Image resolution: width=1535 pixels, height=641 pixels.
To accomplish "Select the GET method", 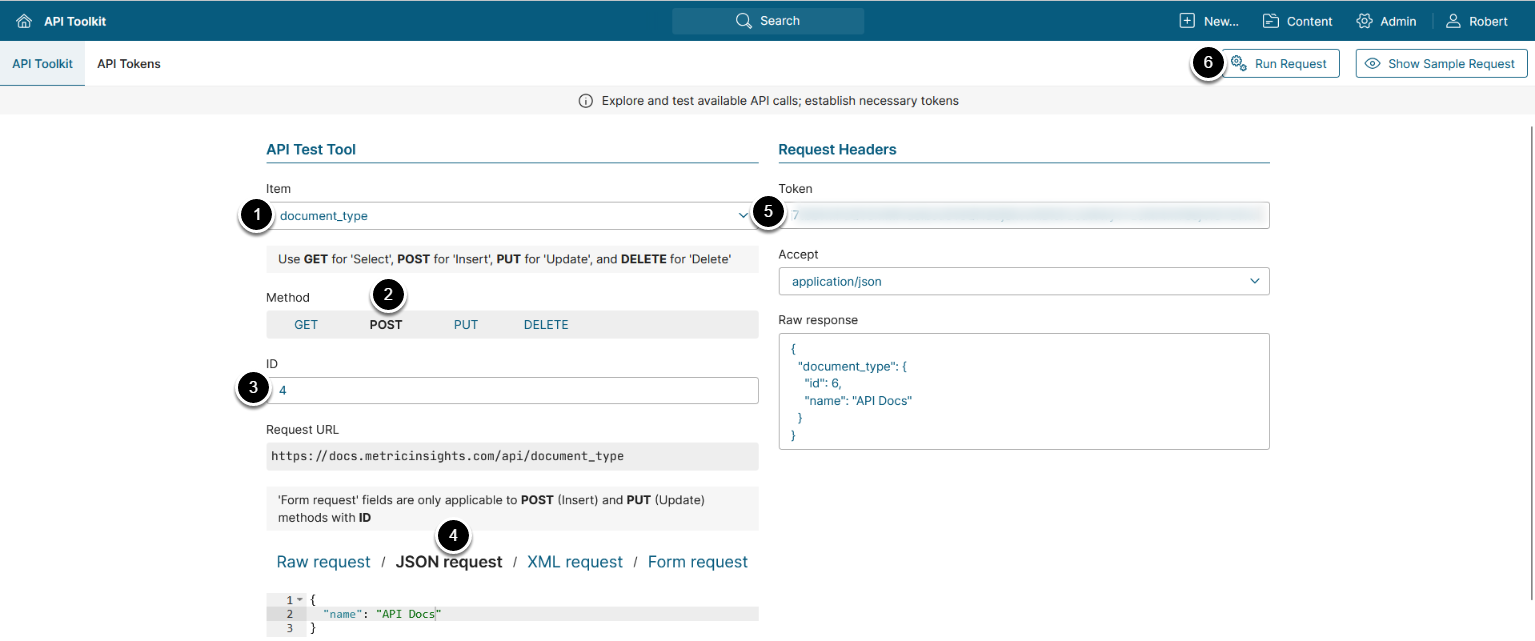I will point(306,325).
